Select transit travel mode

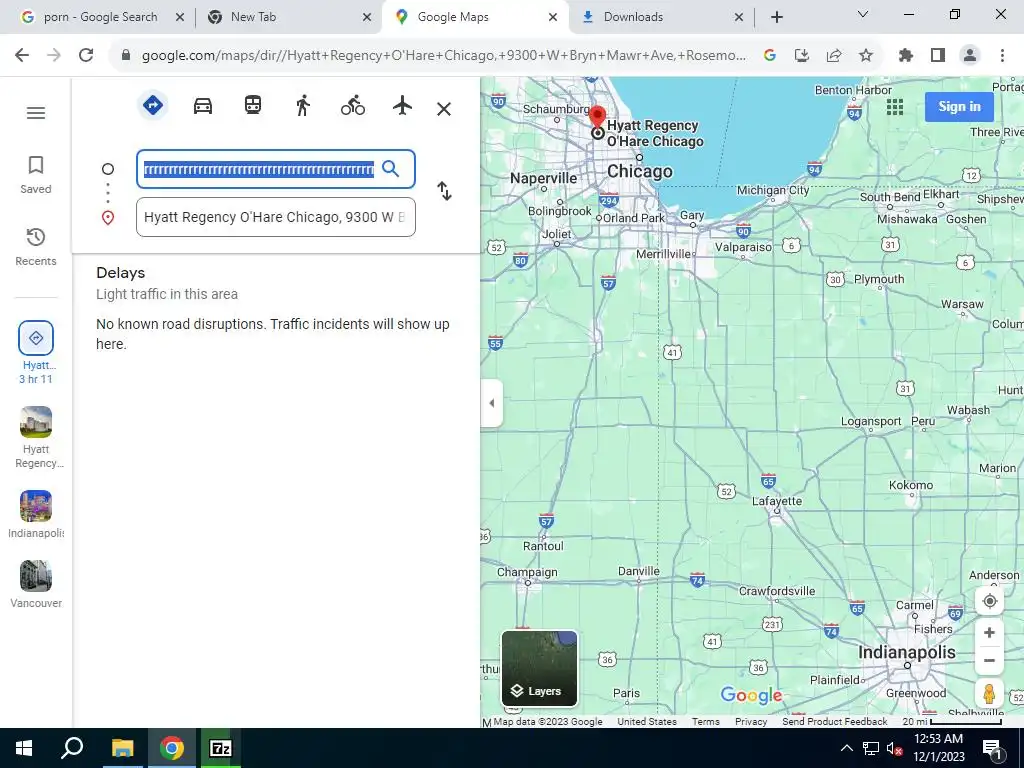(253, 105)
